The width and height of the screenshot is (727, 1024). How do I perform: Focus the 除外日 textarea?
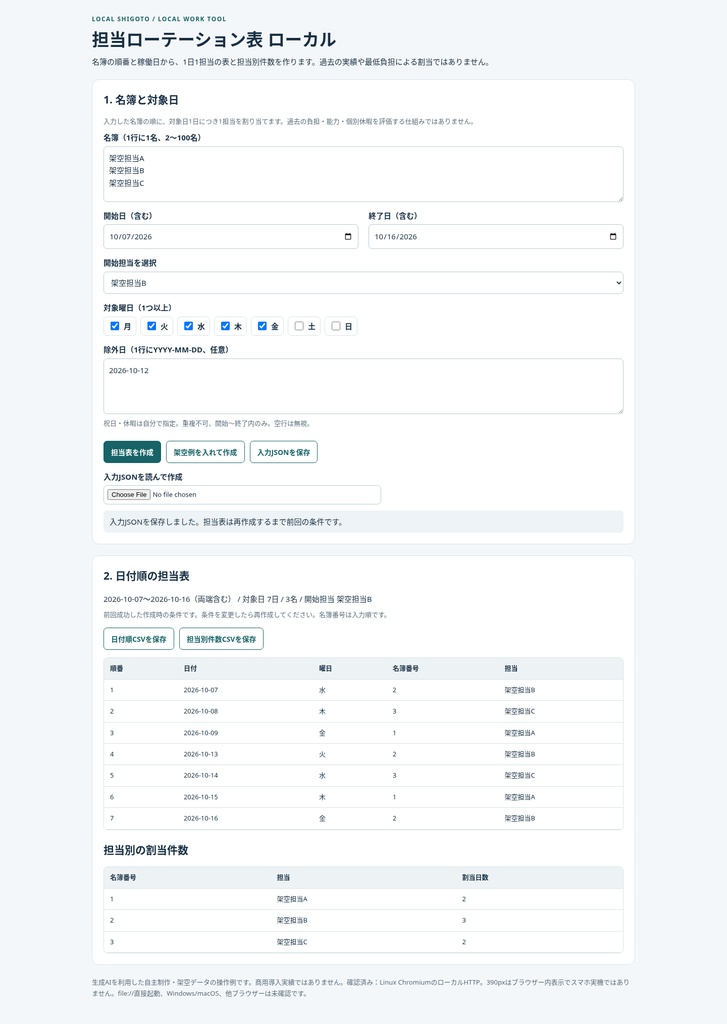coord(363,386)
